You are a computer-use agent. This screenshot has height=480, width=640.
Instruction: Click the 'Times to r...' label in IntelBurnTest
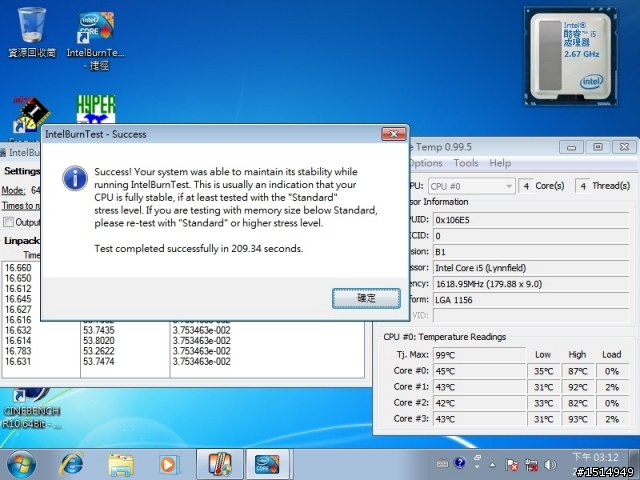21,206
